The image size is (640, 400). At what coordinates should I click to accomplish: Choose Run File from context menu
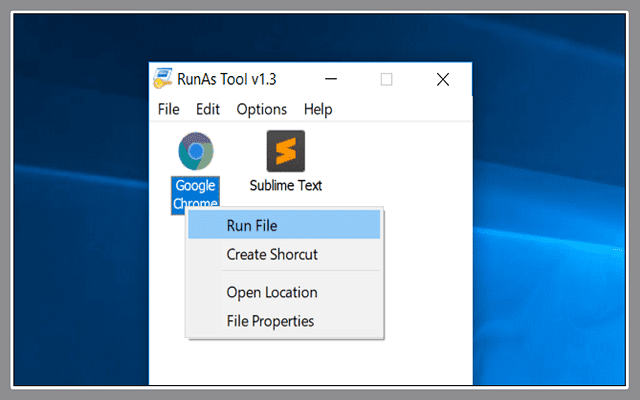[284, 225]
